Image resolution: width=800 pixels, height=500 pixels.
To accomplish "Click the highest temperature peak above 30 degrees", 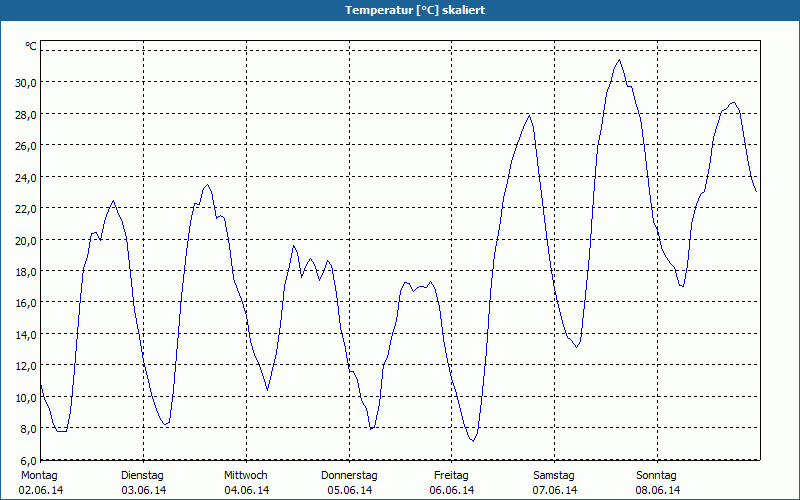I will coord(619,60).
